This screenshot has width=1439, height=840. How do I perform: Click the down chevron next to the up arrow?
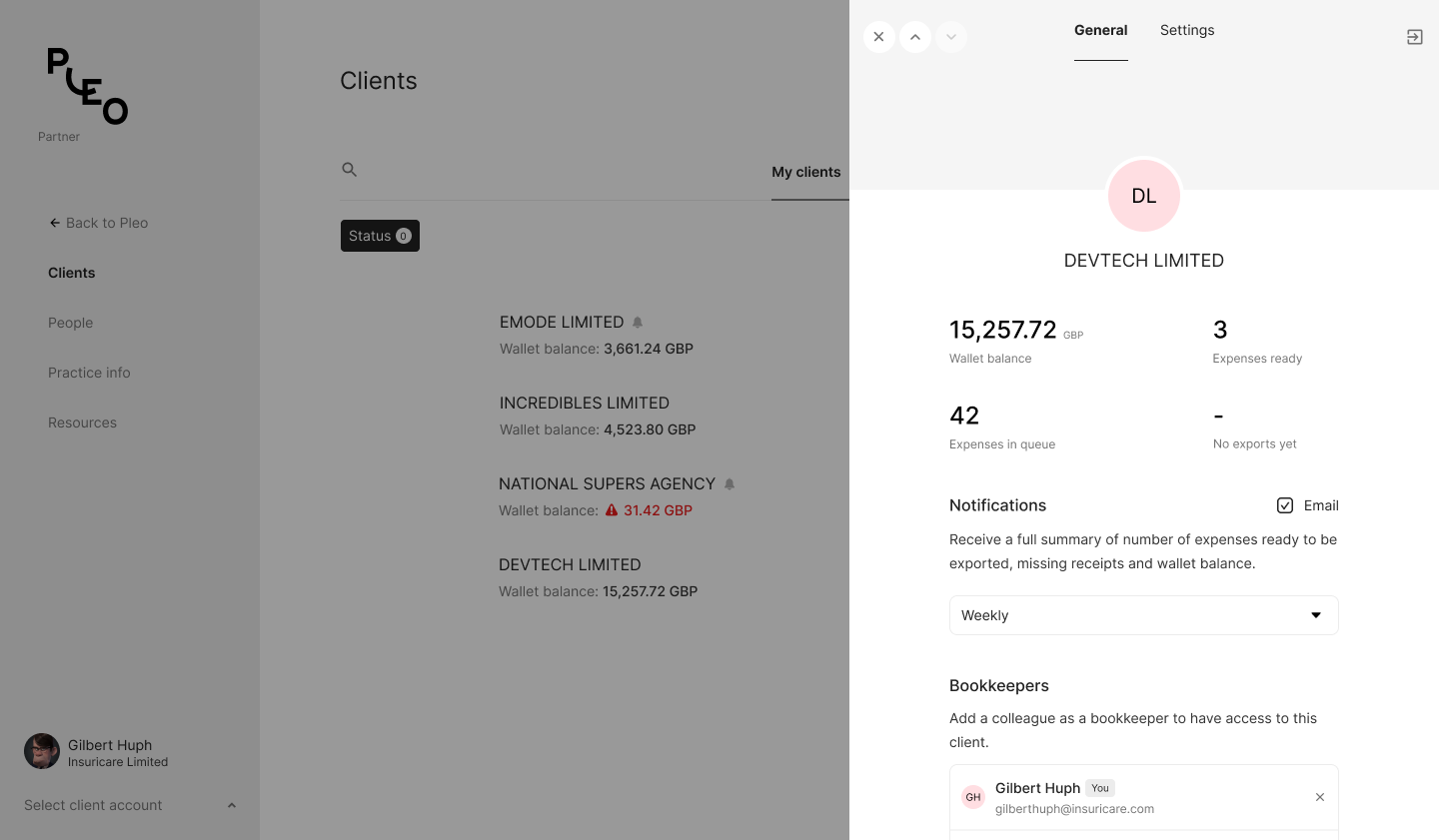(950, 36)
